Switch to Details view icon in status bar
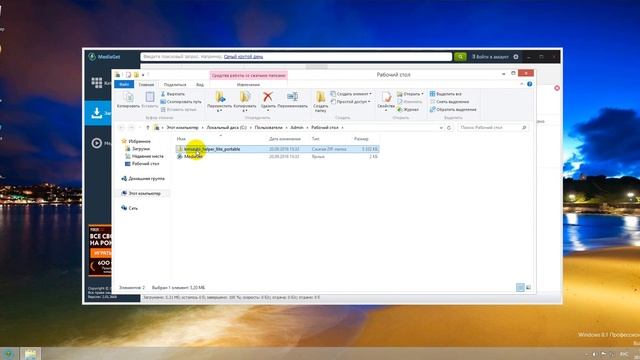 [520, 288]
